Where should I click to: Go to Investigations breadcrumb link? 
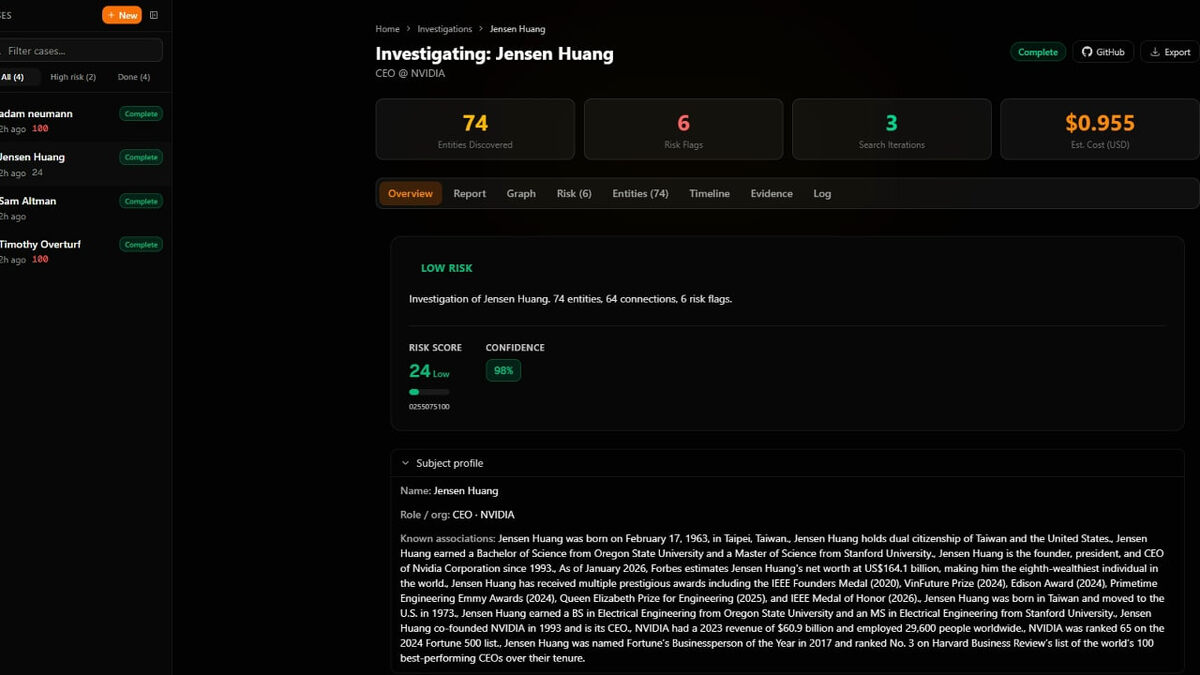(445, 29)
